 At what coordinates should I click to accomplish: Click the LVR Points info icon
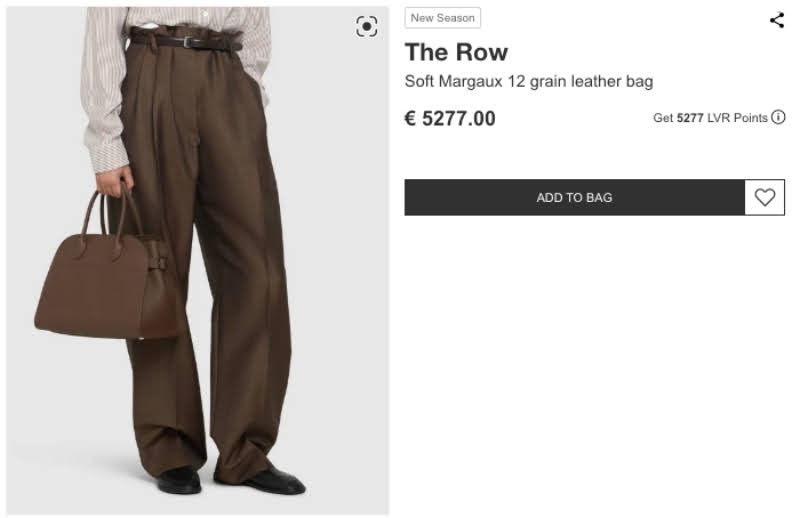[778, 117]
